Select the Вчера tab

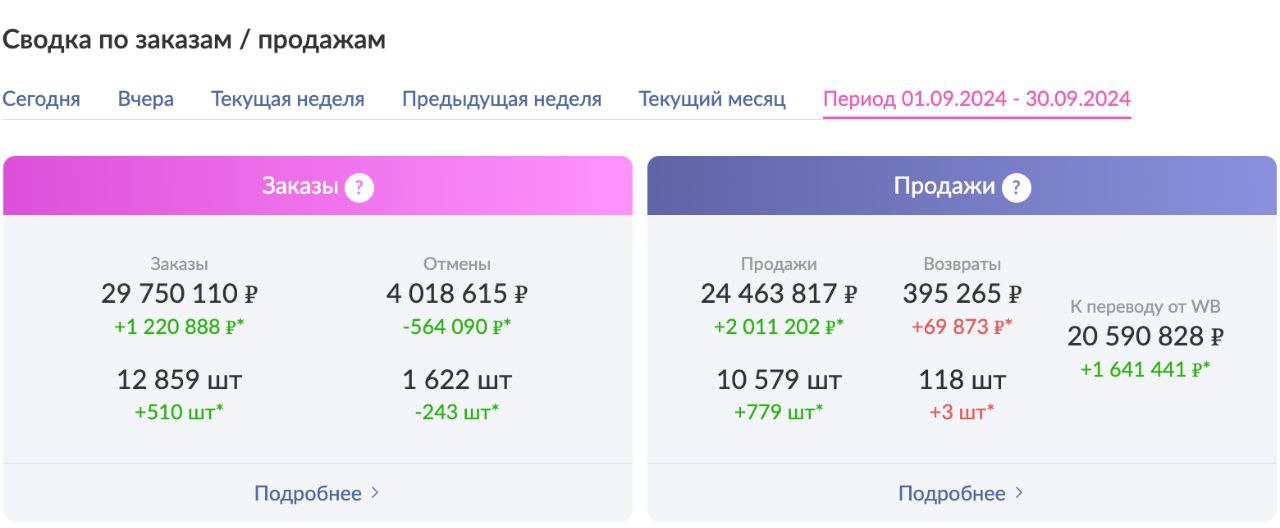tap(146, 99)
